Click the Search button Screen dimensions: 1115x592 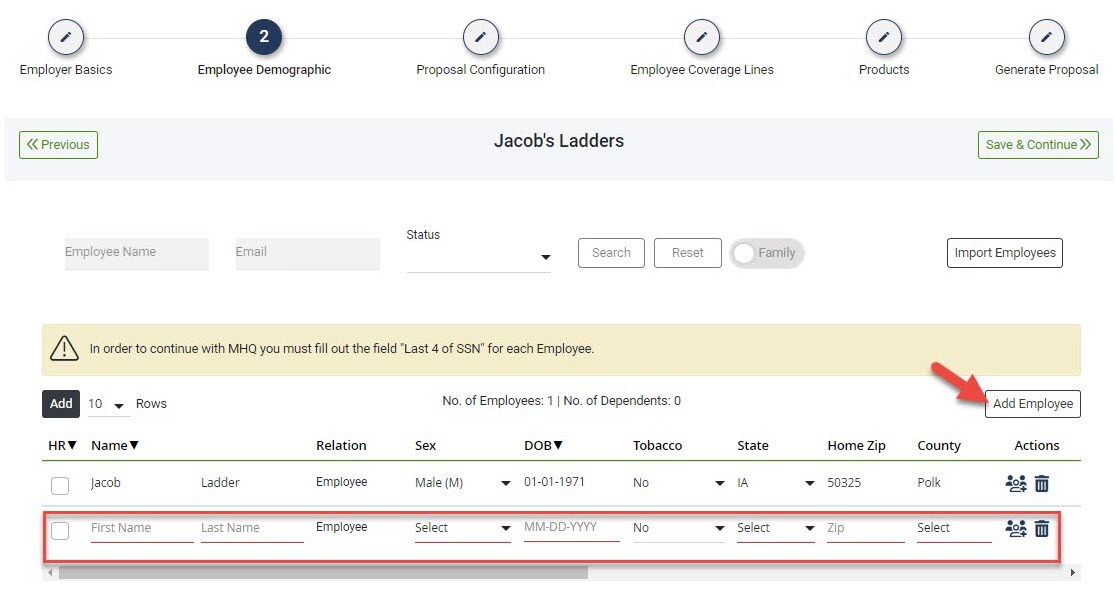coord(612,253)
